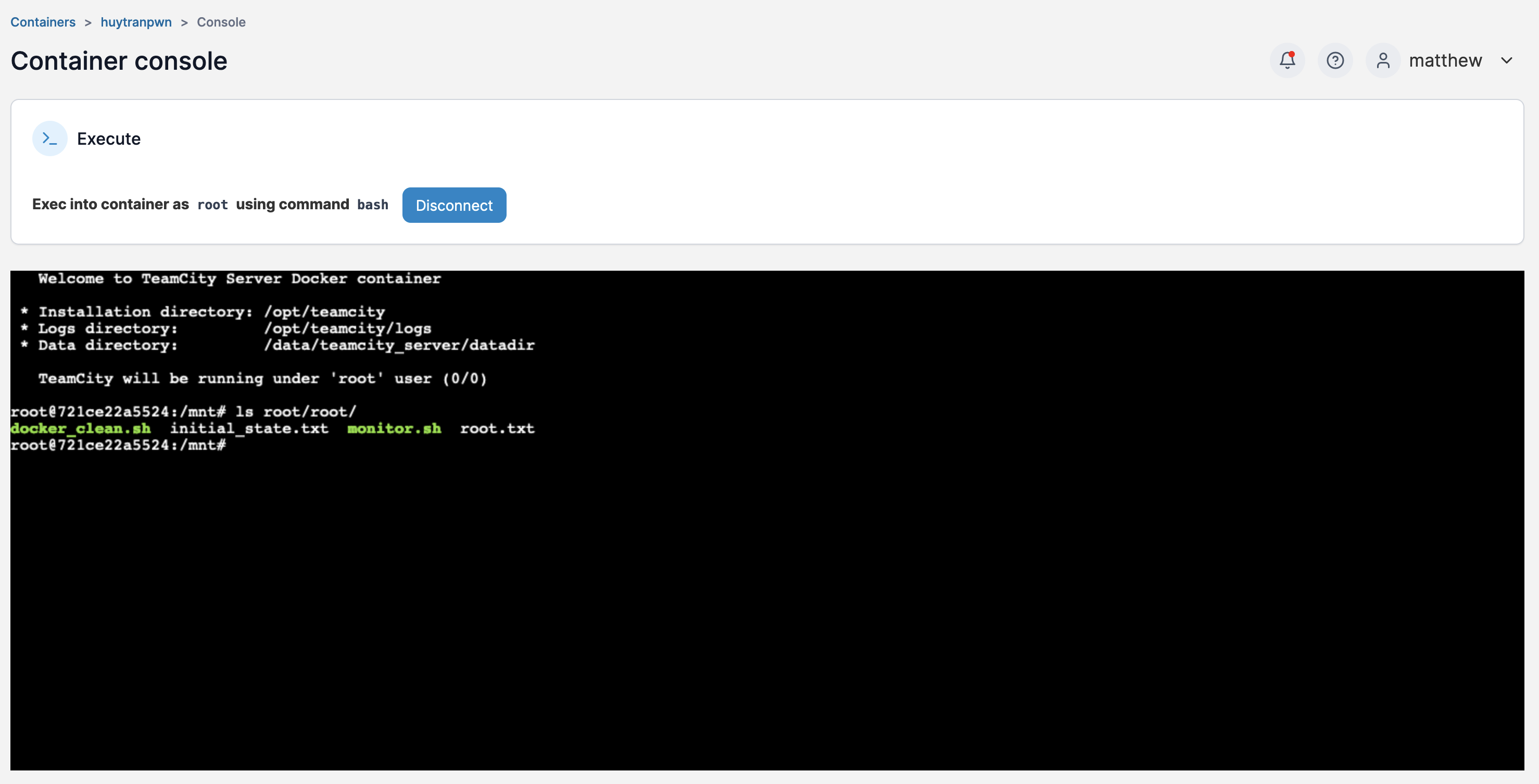The image size is (1539, 784).
Task: Expand the matthew account dropdown chevron
Action: [x=1506, y=60]
